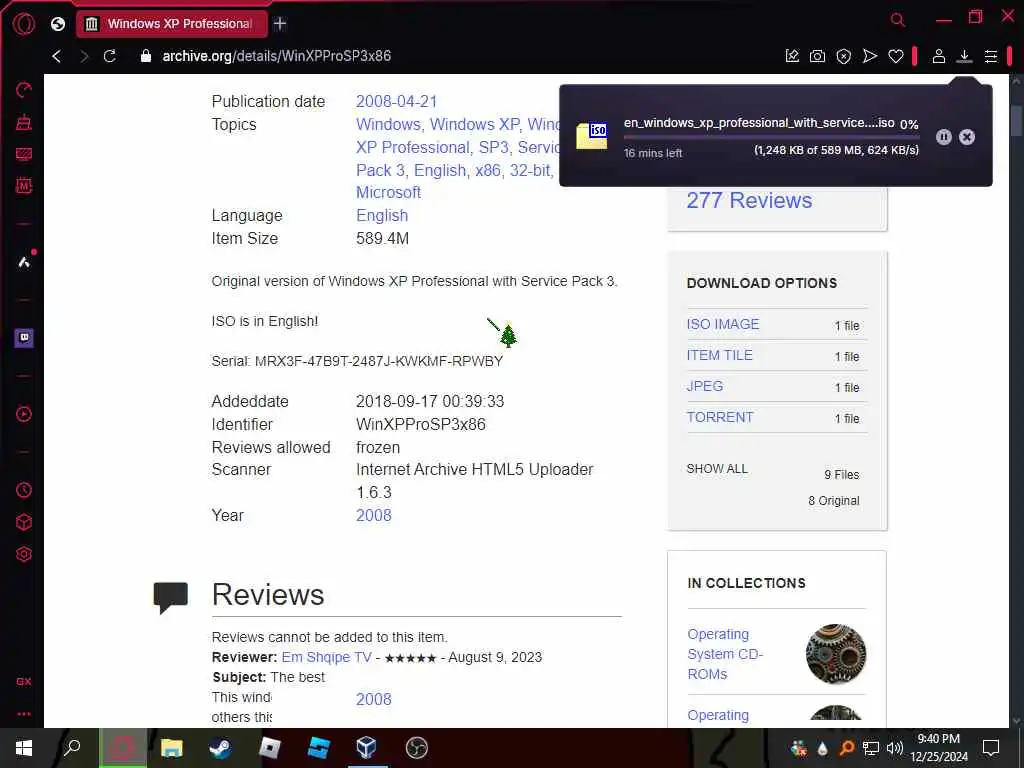Open a new tab with plus button
The image size is (1024, 768).
click(x=280, y=24)
